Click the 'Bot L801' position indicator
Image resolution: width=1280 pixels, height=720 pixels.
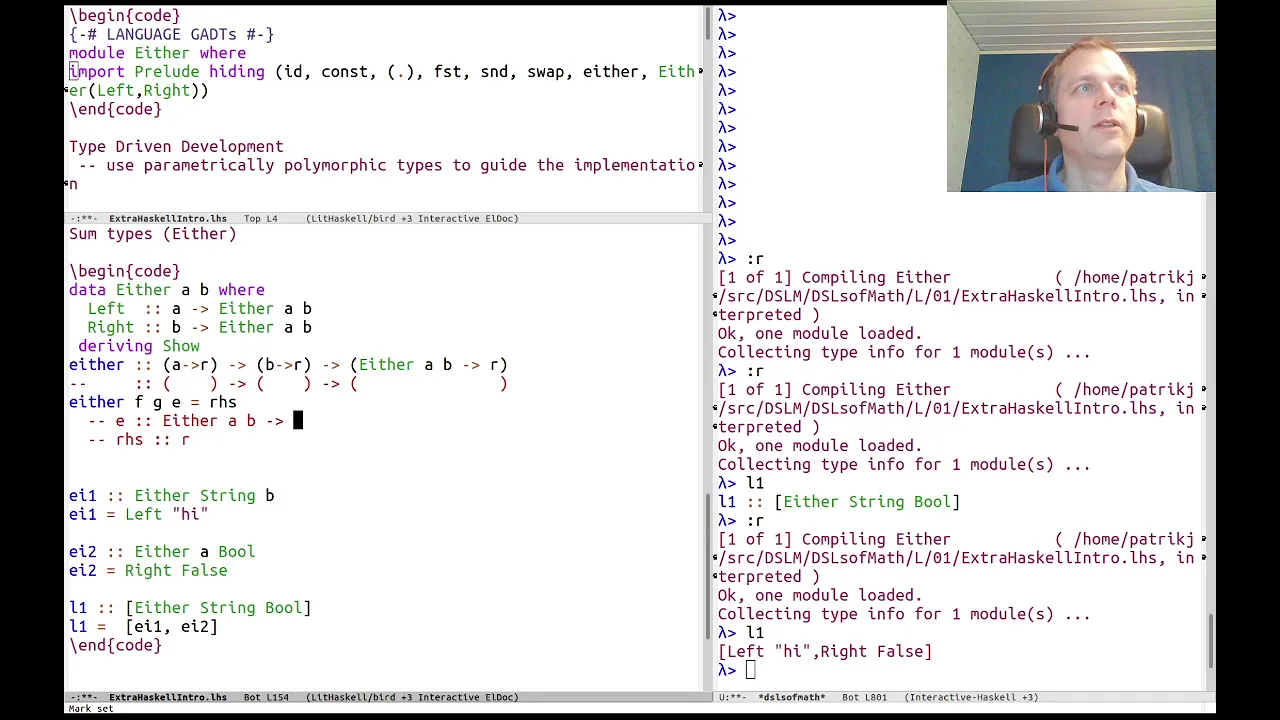click(864, 697)
